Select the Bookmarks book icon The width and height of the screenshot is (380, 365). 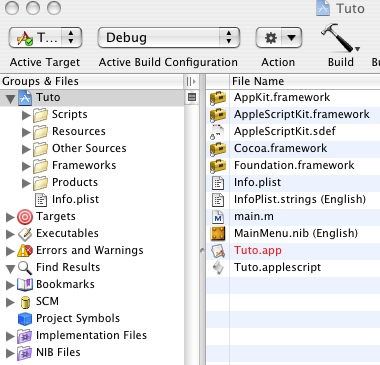(x=25, y=285)
